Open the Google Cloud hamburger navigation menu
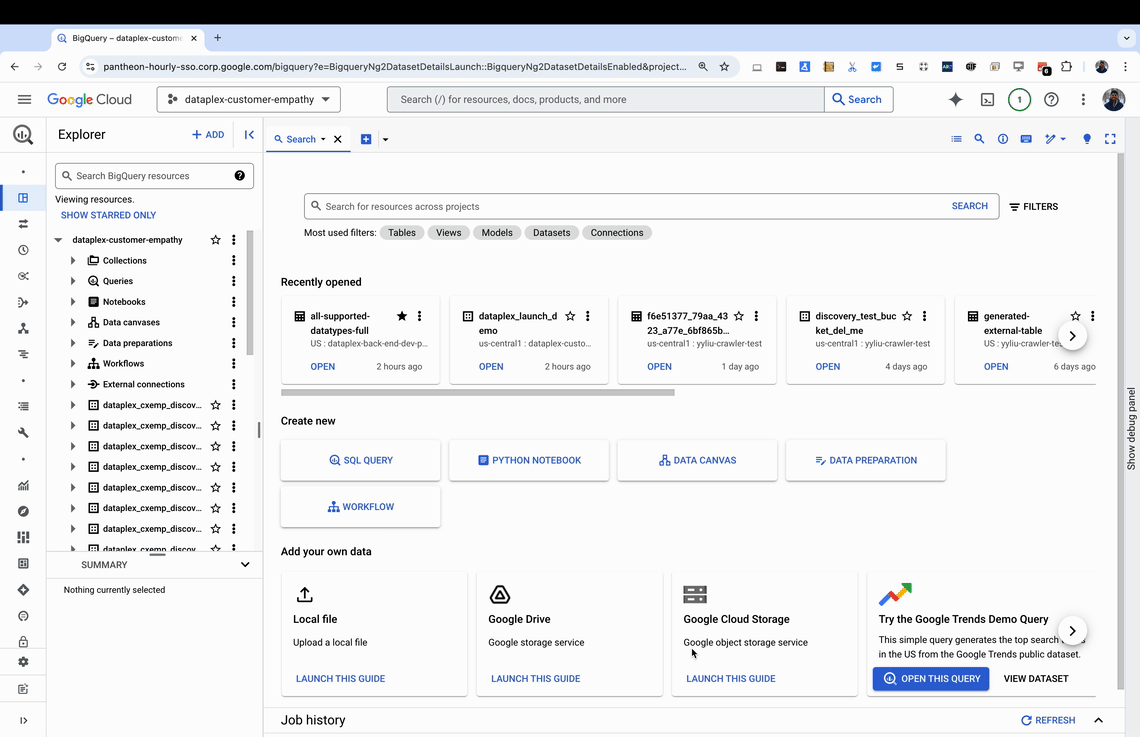The width and height of the screenshot is (1140, 737). pos(24,99)
